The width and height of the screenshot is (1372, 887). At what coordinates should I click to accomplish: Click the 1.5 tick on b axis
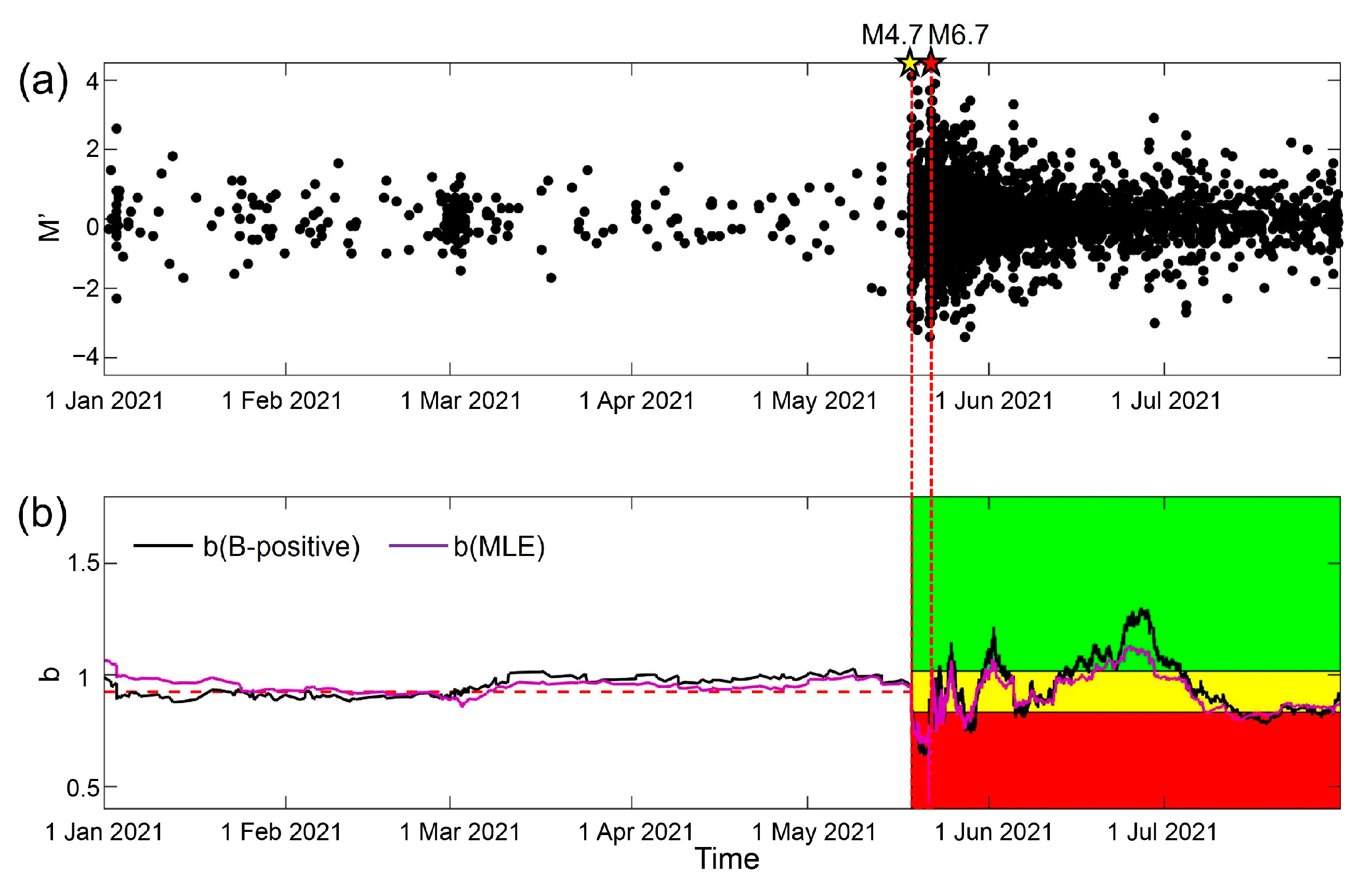point(84,563)
